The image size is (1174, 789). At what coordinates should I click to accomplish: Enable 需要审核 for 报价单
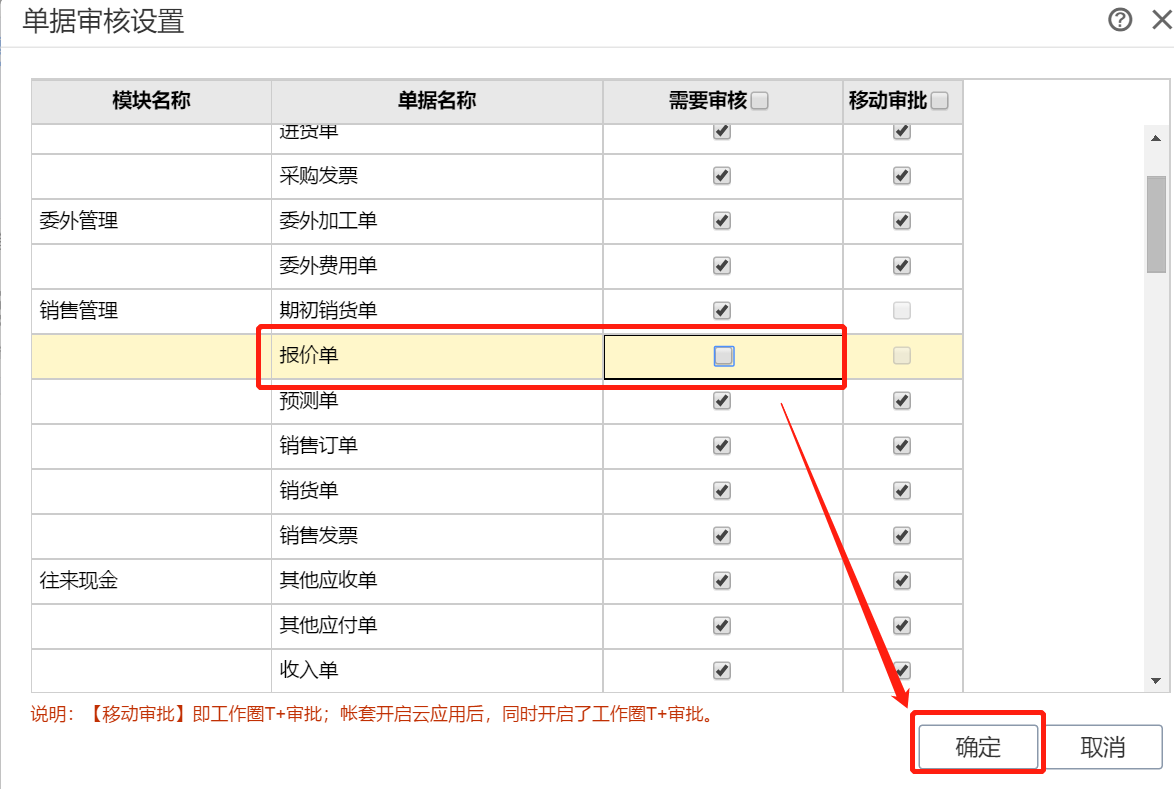click(723, 356)
